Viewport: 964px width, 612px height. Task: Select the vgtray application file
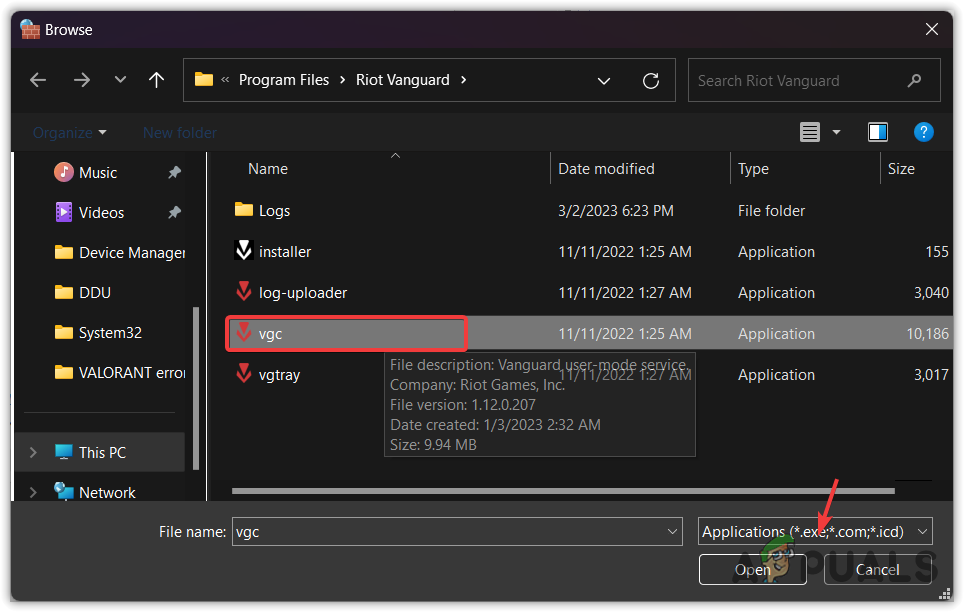click(x=279, y=375)
